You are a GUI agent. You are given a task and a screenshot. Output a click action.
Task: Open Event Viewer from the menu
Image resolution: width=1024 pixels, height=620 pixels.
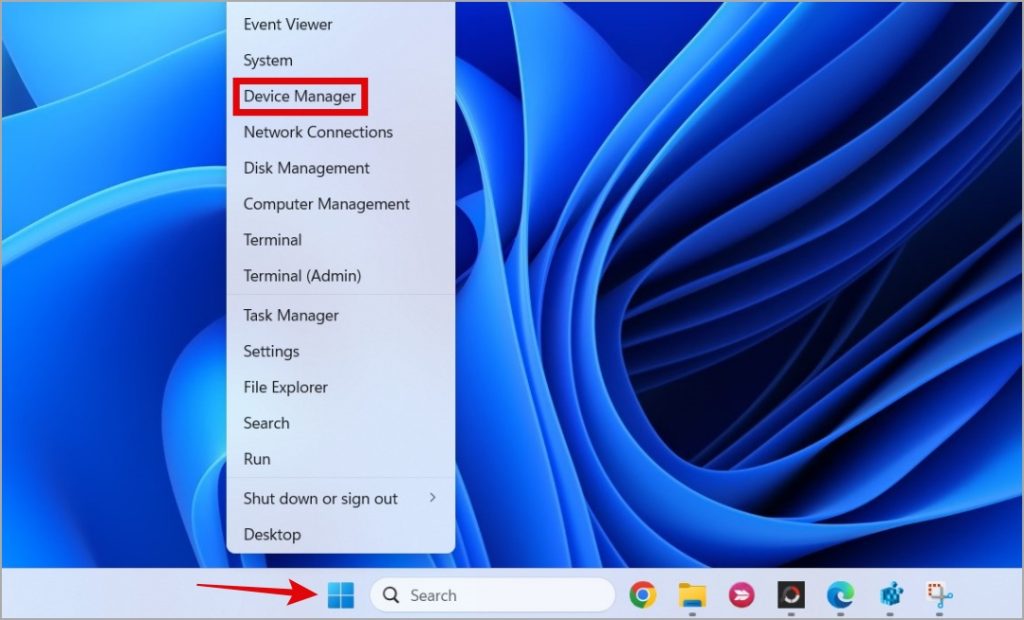(x=341, y=24)
